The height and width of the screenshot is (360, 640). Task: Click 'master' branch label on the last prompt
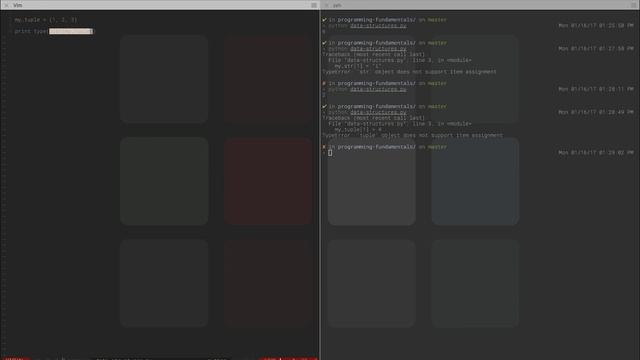point(437,147)
